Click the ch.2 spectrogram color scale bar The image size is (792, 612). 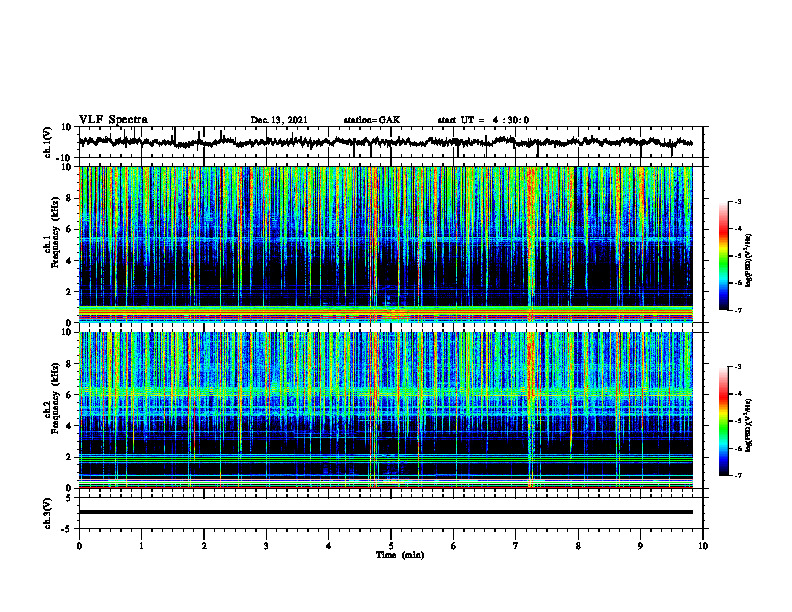click(724, 421)
